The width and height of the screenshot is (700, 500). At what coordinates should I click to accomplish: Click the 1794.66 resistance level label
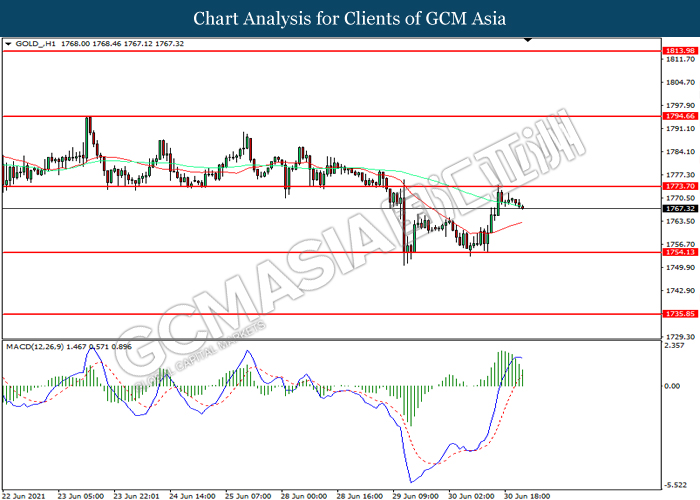click(679, 116)
